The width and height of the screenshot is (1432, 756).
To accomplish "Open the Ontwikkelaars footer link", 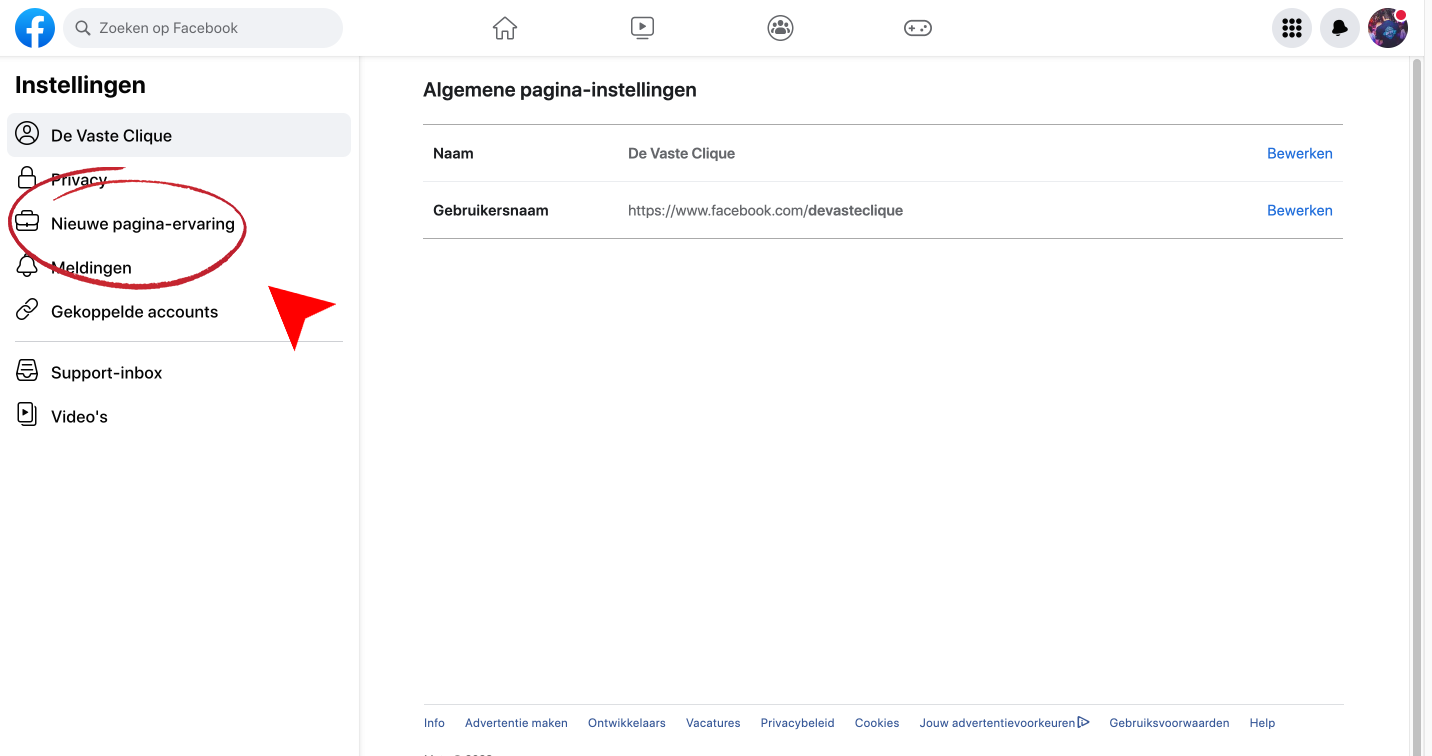I will (x=627, y=723).
